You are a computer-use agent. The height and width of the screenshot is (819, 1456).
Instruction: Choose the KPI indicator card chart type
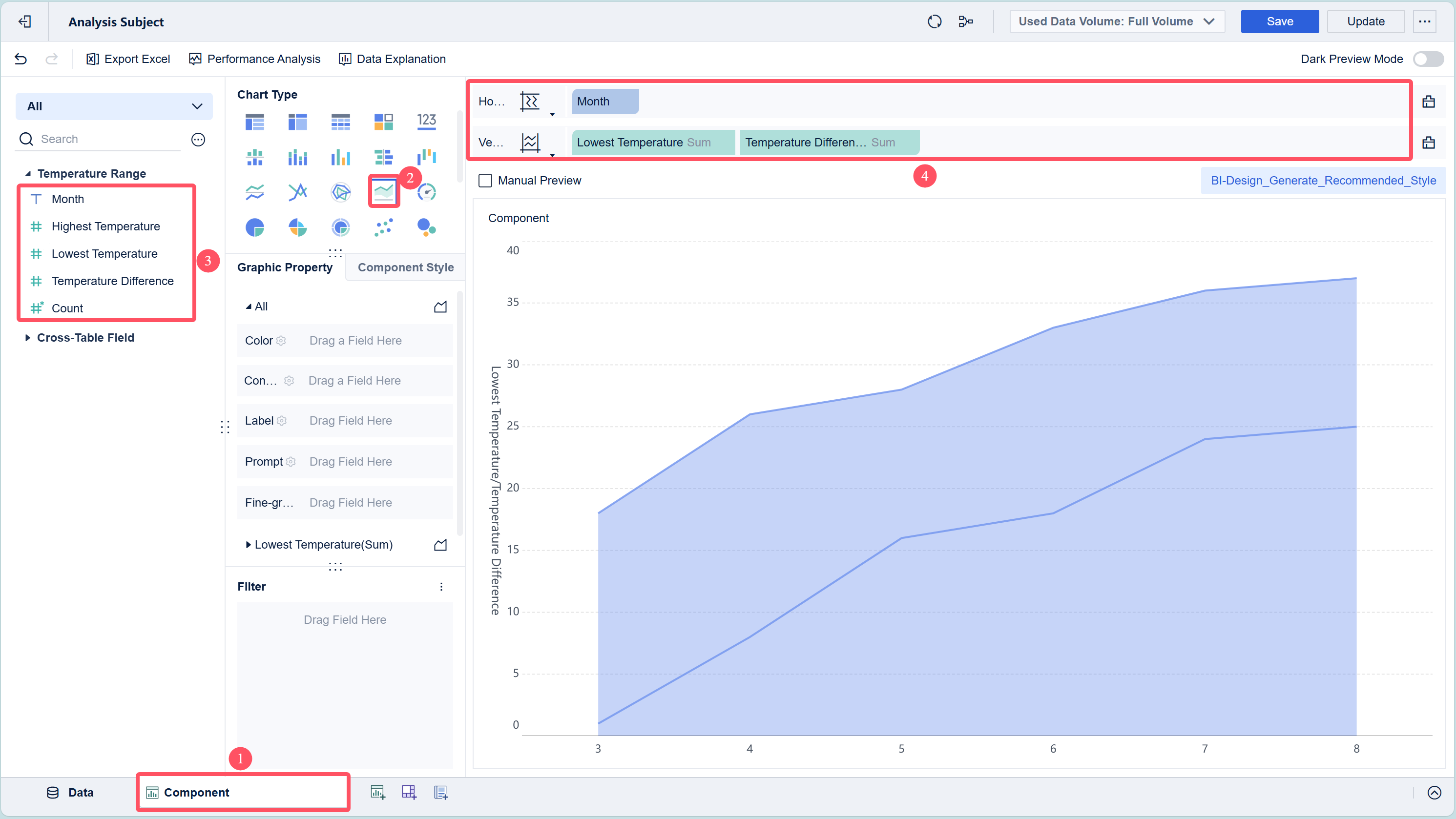(x=426, y=122)
